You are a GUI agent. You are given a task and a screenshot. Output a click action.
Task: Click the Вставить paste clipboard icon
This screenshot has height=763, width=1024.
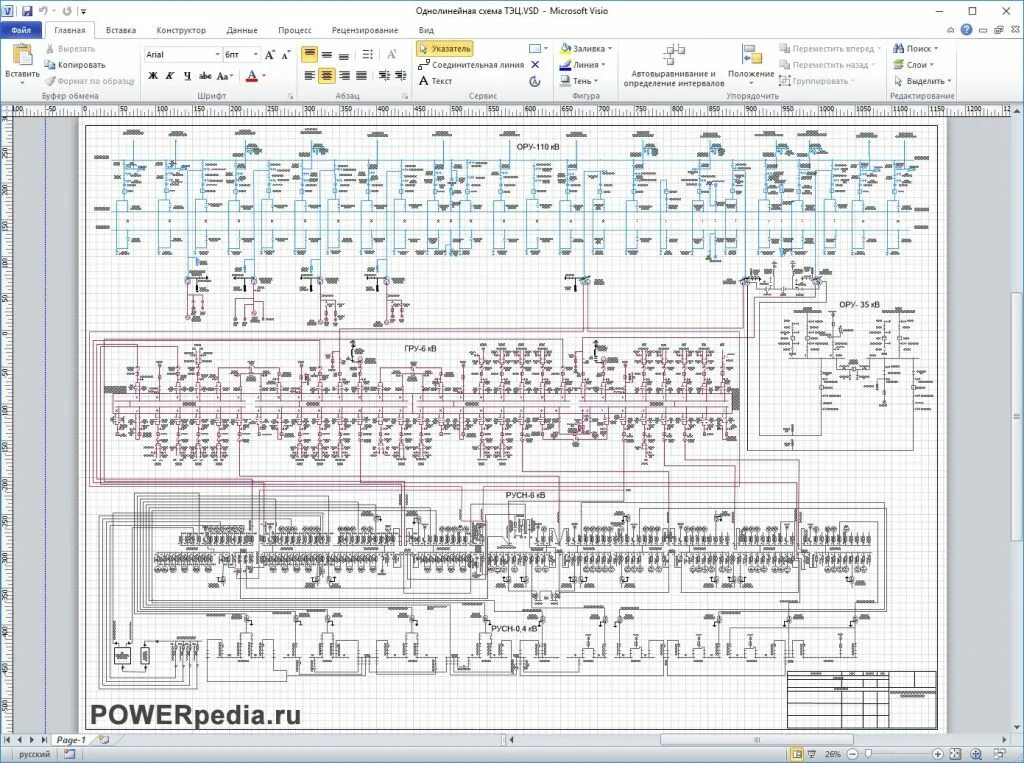pos(22,55)
